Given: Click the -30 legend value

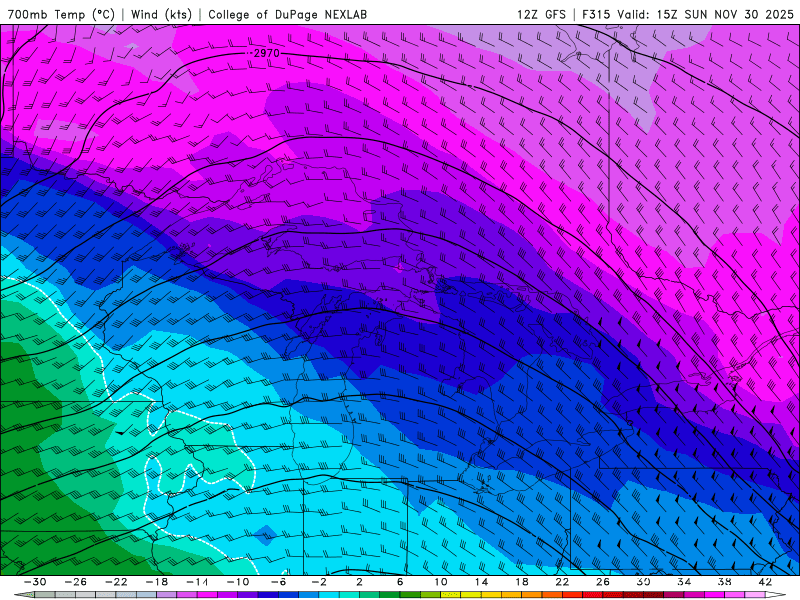Looking at the screenshot, I should click(x=35, y=582).
